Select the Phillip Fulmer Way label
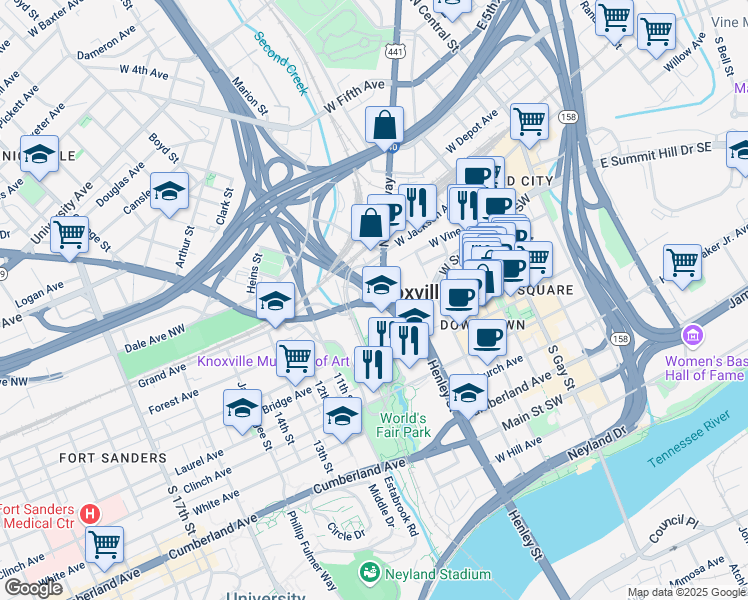This screenshot has height=600, width=748. (x=312, y=551)
